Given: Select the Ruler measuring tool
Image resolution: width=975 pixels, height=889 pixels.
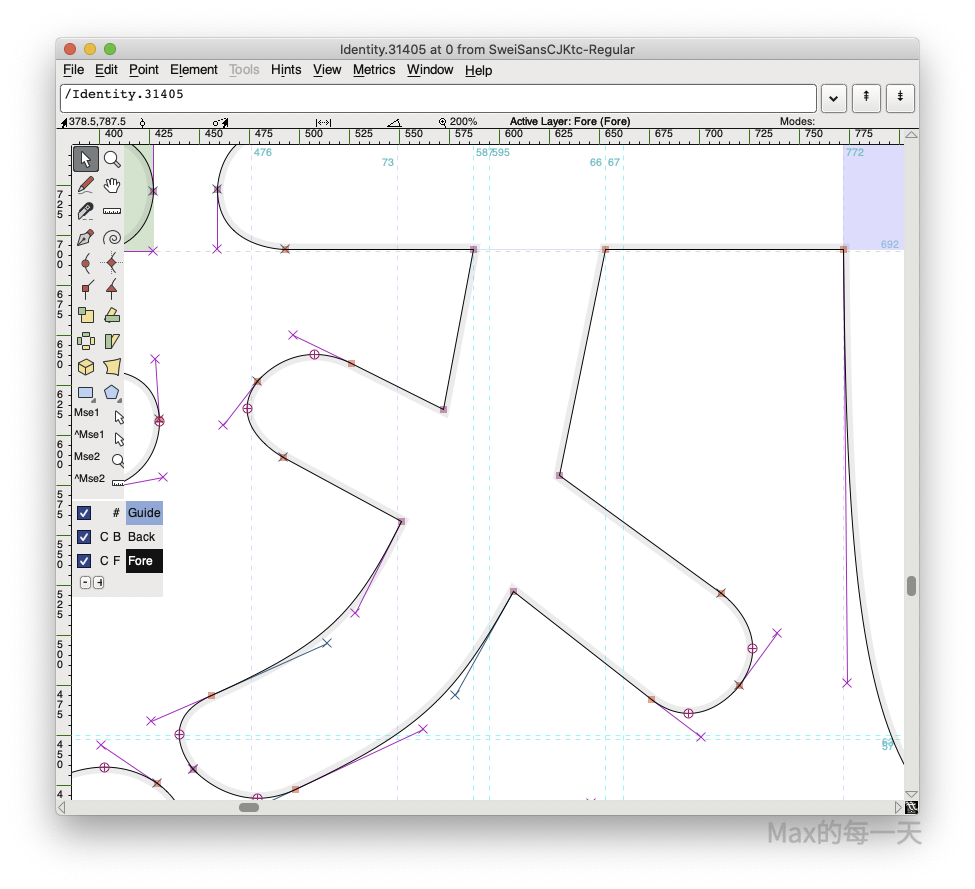Looking at the screenshot, I should [112, 211].
